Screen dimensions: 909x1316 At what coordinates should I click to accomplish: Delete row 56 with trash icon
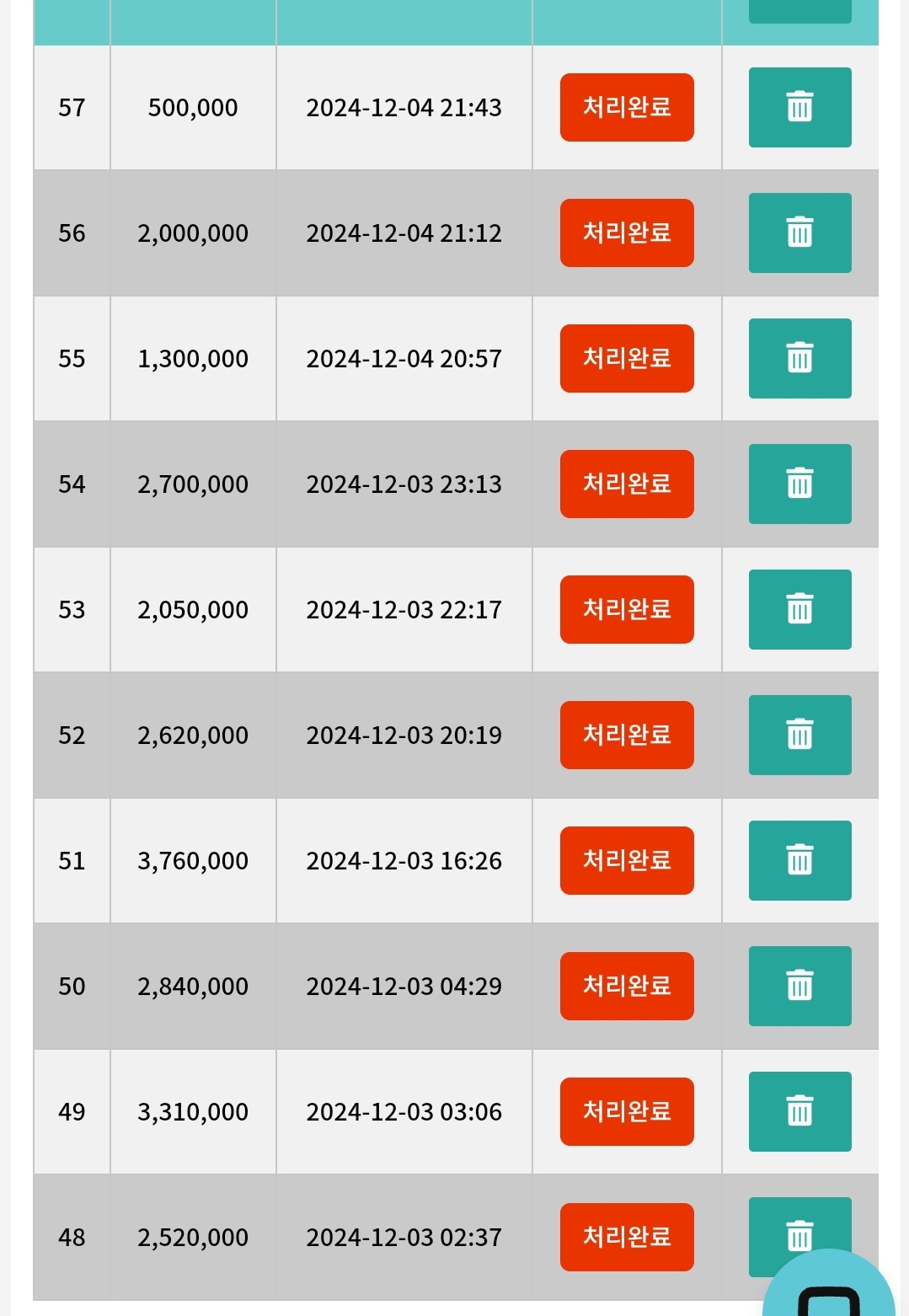tap(799, 233)
